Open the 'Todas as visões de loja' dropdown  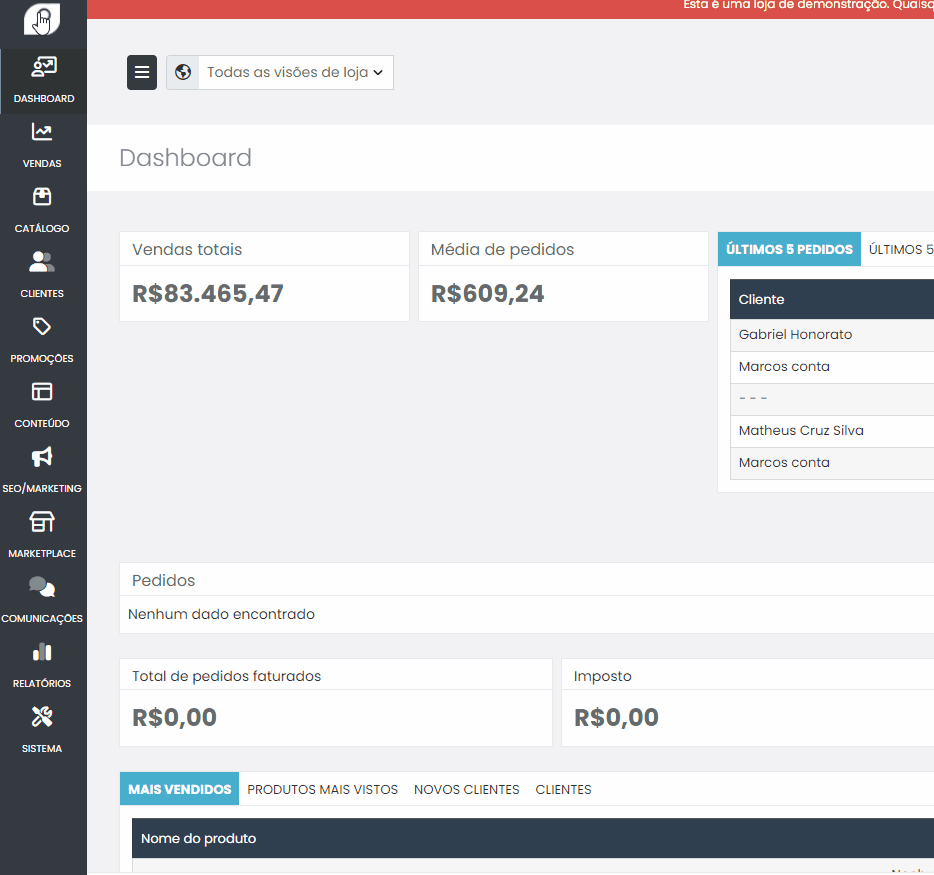click(295, 73)
